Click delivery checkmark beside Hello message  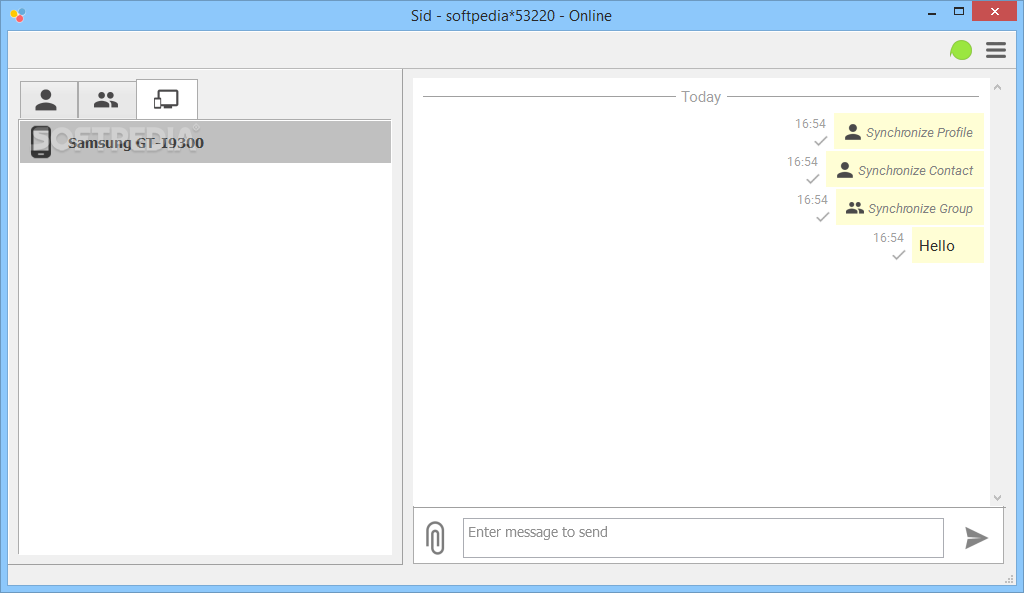point(899,255)
